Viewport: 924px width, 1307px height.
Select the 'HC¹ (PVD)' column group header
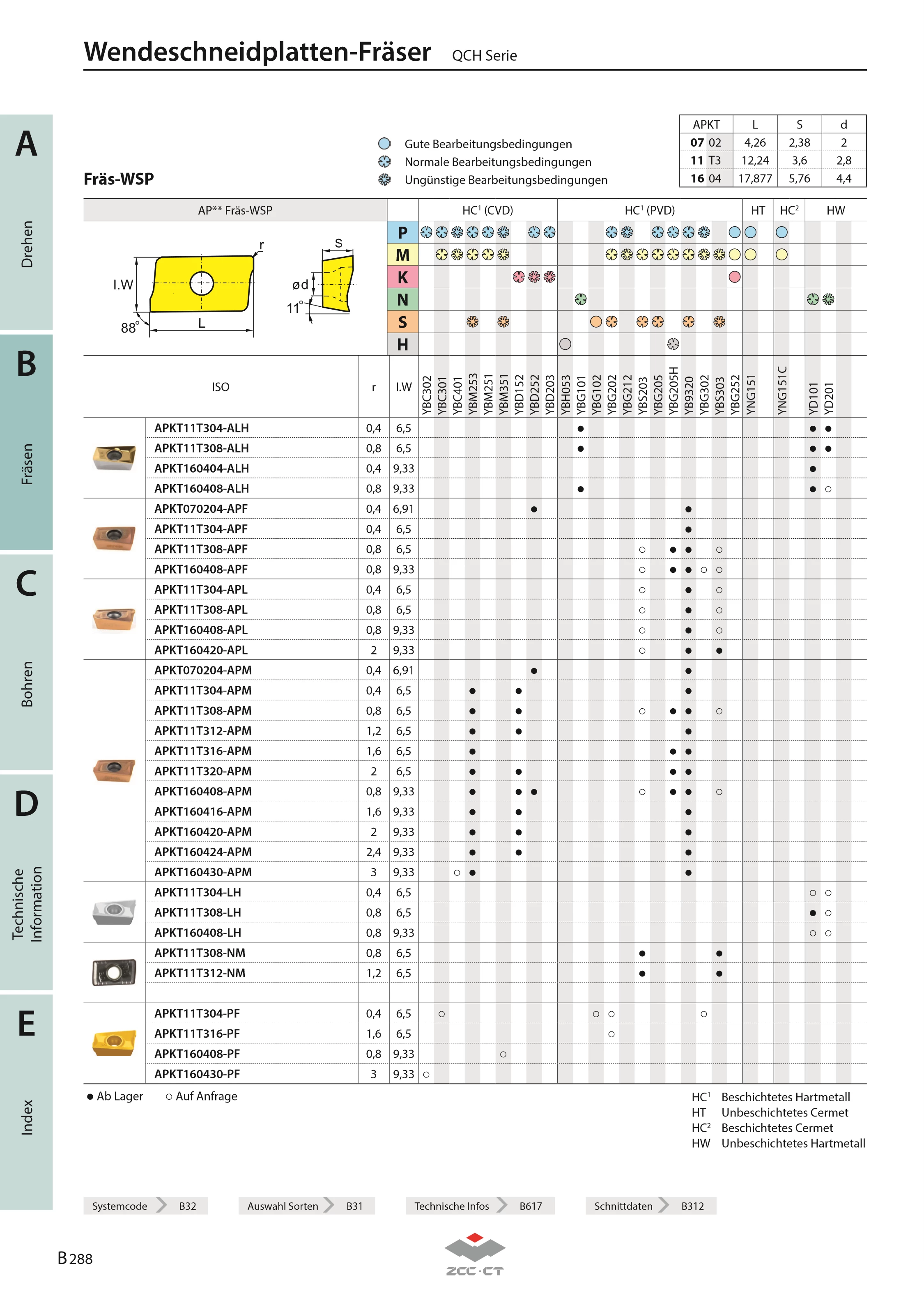650,210
